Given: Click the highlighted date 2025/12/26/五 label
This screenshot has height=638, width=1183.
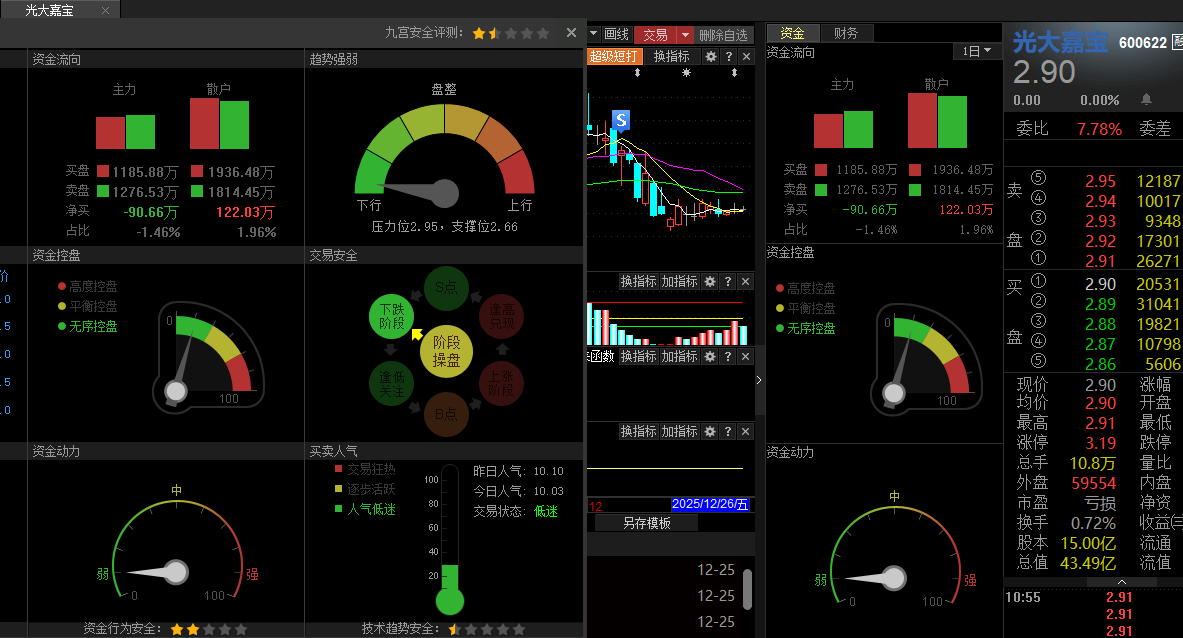Looking at the screenshot, I should click(x=710, y=504).
